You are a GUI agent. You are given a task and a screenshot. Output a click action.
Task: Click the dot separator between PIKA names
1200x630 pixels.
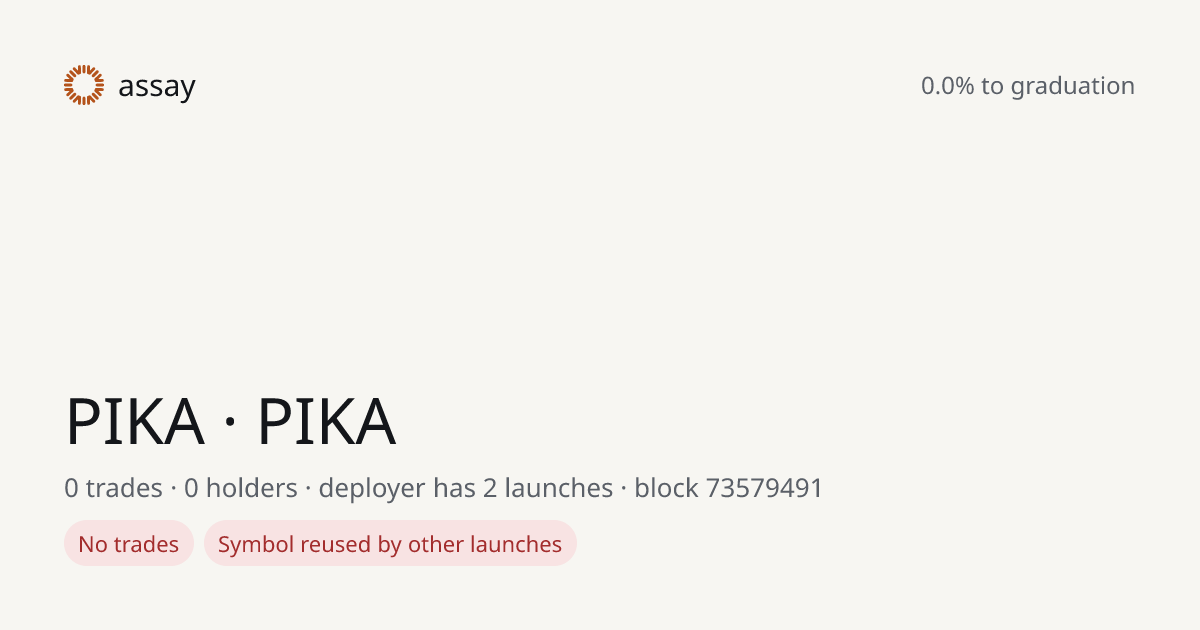(231, 424)
